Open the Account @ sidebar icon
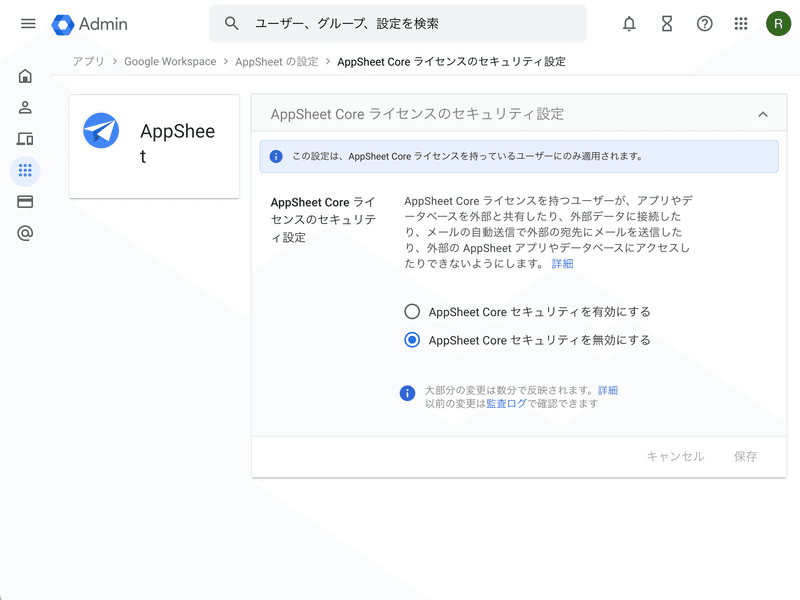Screen dimensions: 800x600 [x=25, y=233]
